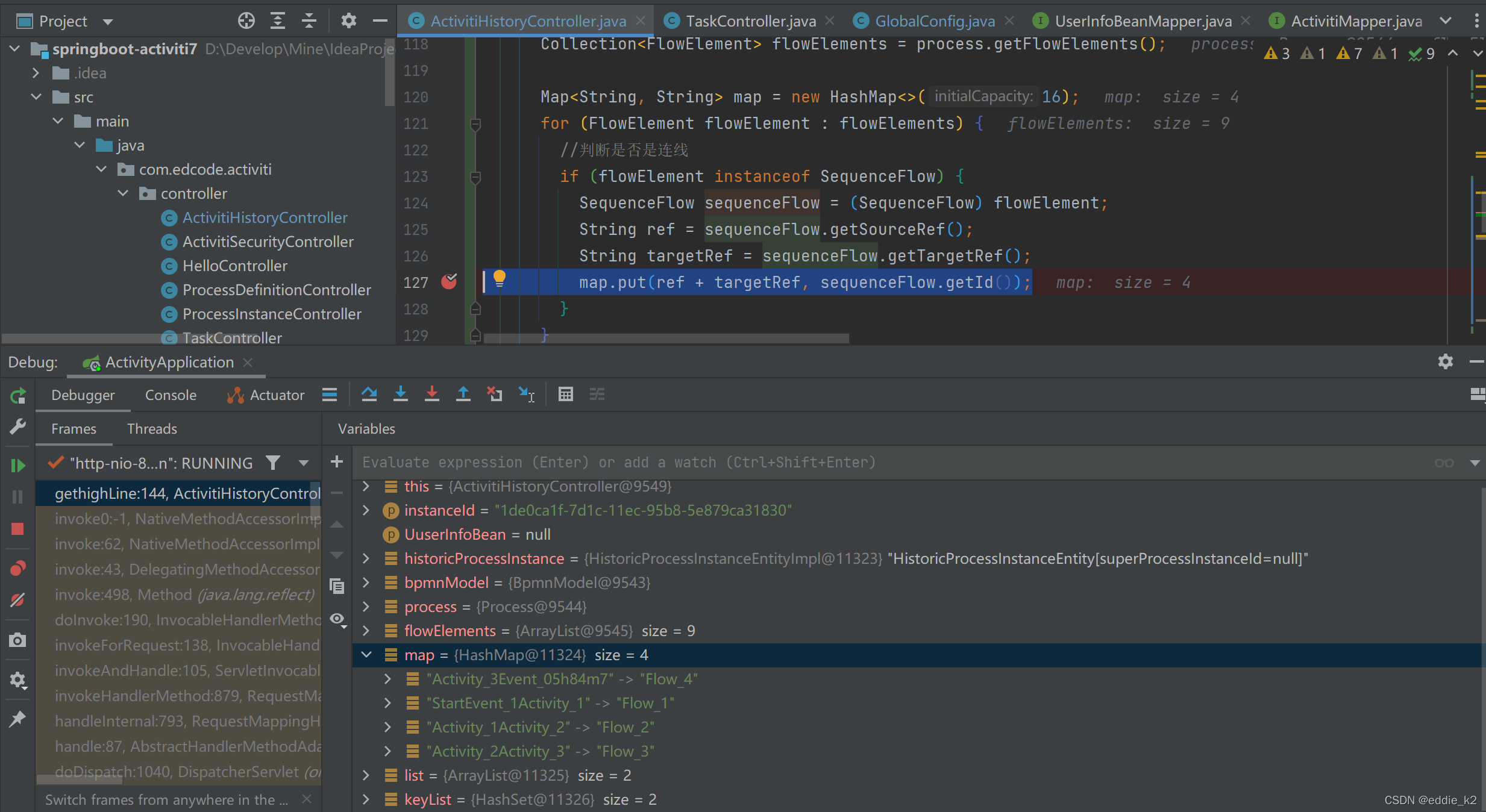Screen dimensions: 1486x812
Task: Click the camera thread dump icon
Action: click(x=17, y=640)
